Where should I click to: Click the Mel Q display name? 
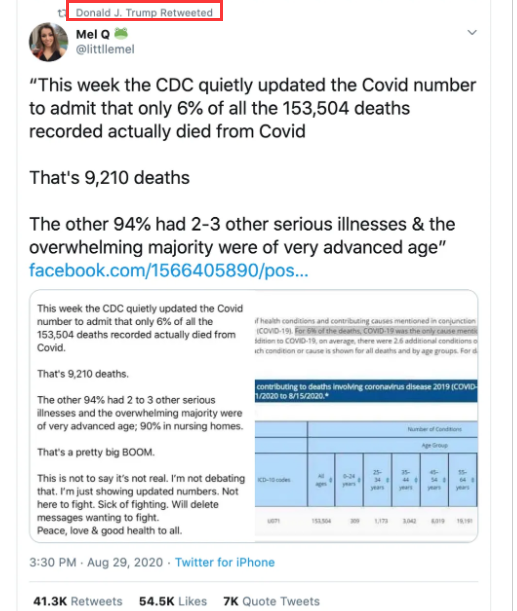[x=93, y=34]
